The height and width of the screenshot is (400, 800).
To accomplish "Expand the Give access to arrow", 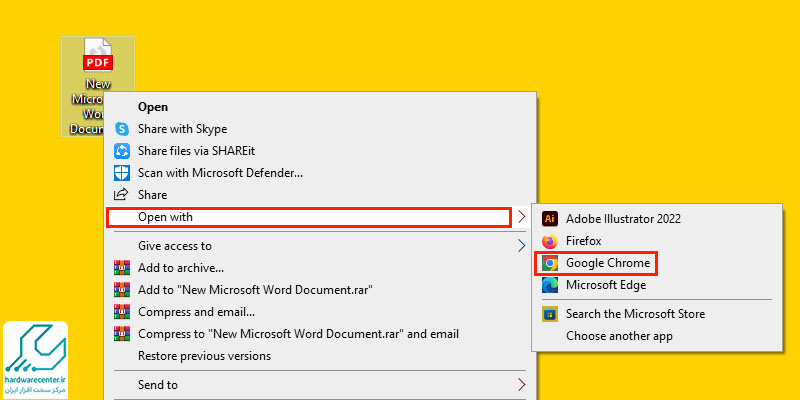I will click(x=521, y=246).
